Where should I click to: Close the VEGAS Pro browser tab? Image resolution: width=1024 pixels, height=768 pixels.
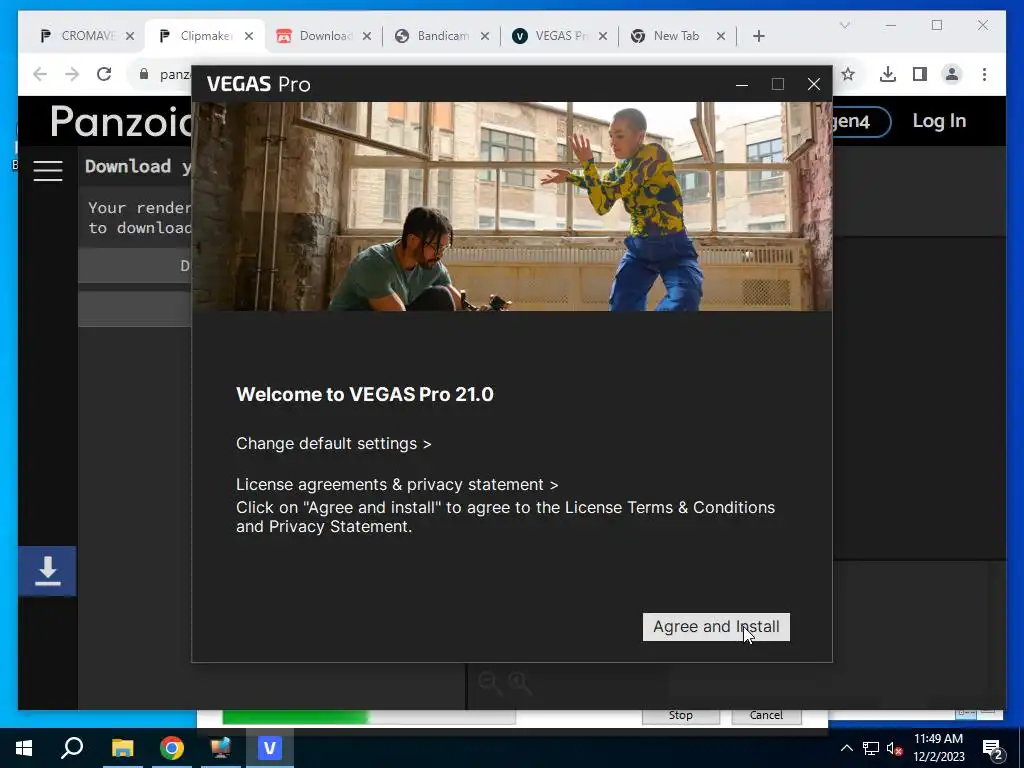(603, 37)
